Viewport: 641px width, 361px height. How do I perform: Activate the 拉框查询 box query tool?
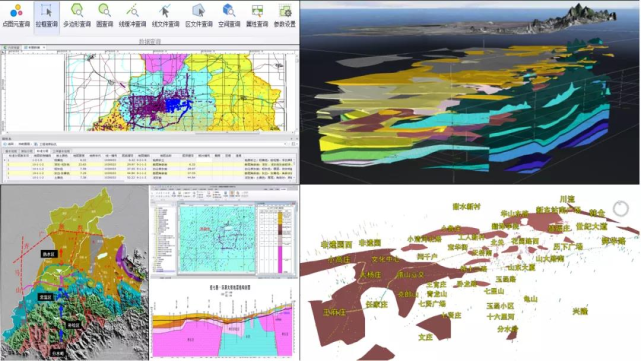pyautogui.click(x=47, y=16)
